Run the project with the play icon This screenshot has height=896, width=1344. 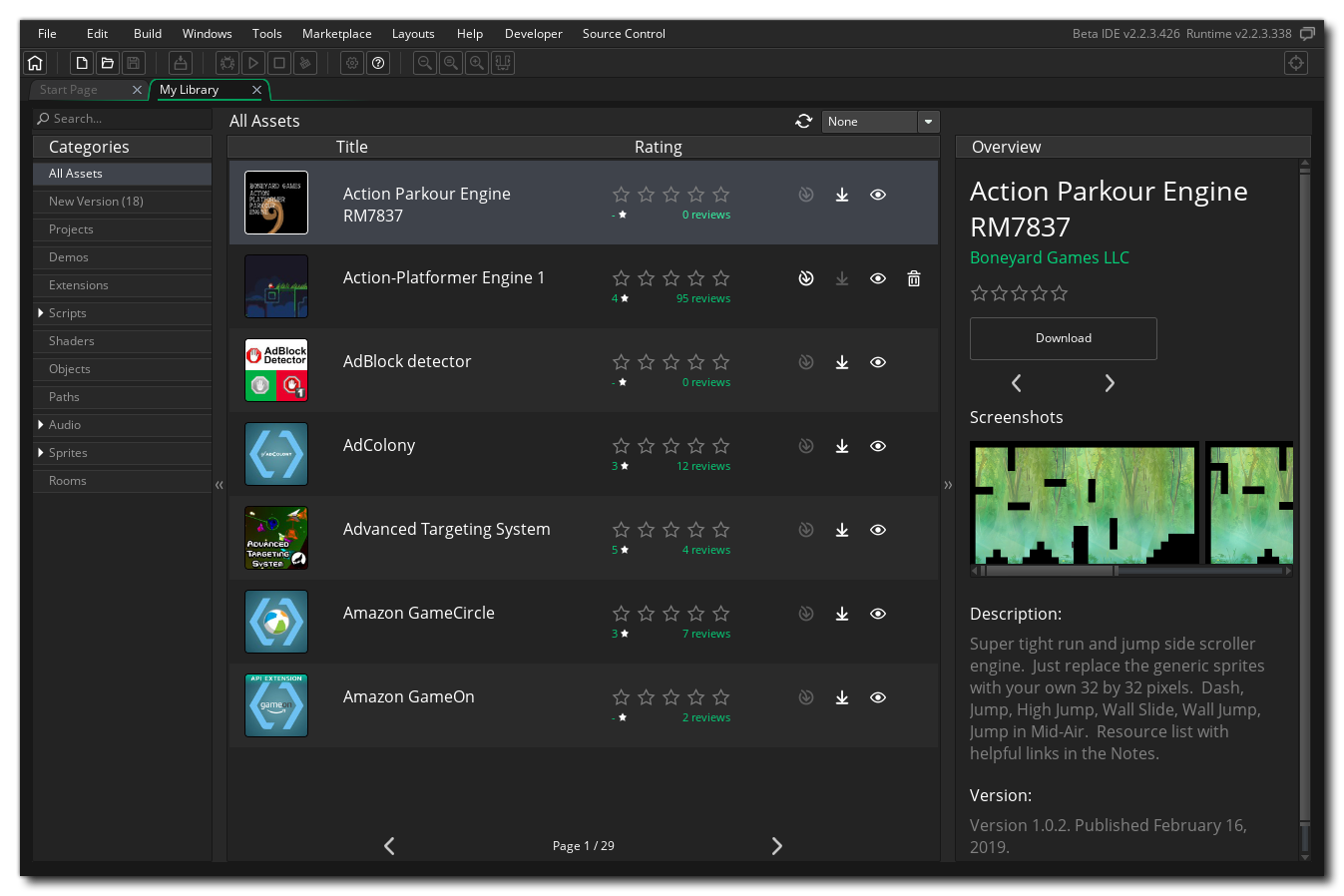[253, 63]
